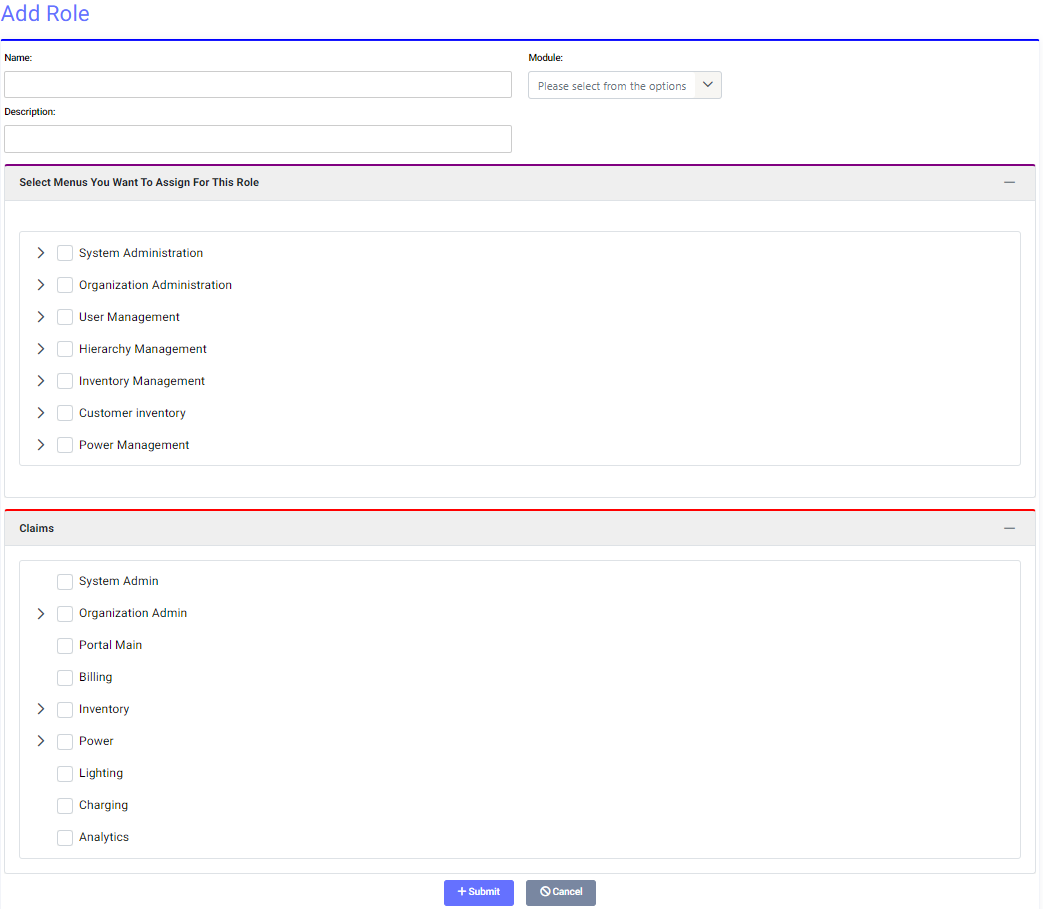The image size is (1043, 909).
Task: Expand the Power Management chevron
Action: 41,445
